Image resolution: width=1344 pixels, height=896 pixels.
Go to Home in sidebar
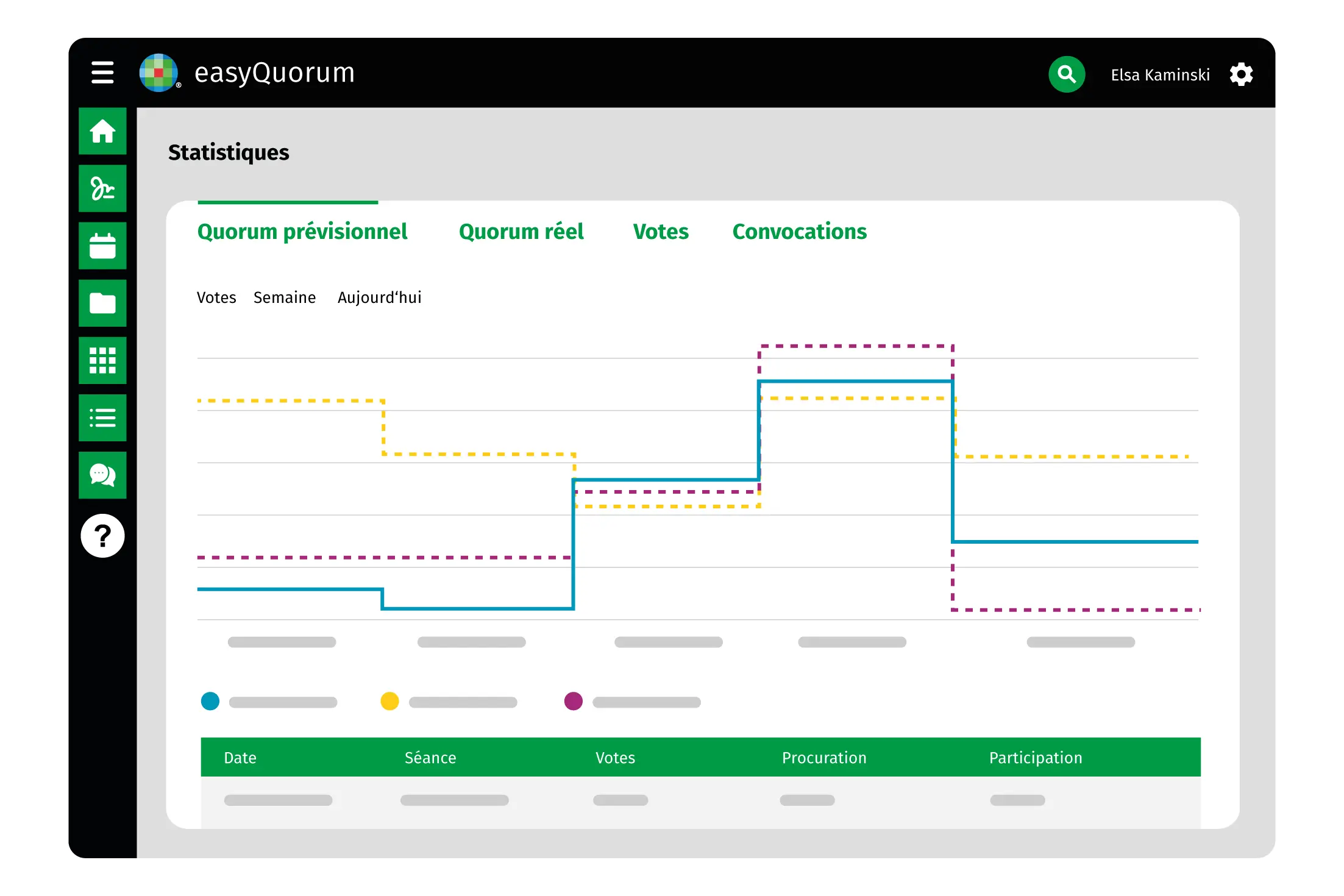102,131
